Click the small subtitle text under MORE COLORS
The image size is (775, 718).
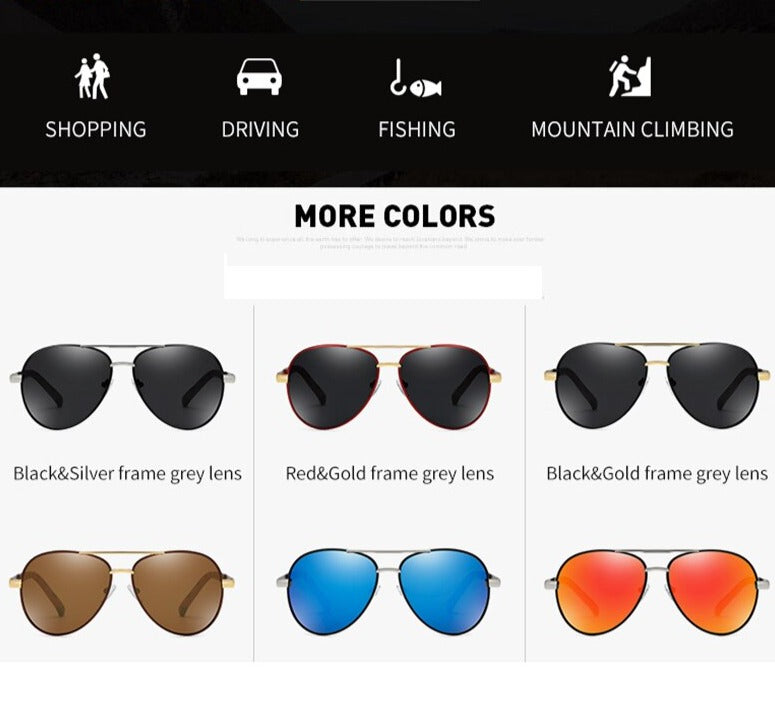tap(390, 242)
